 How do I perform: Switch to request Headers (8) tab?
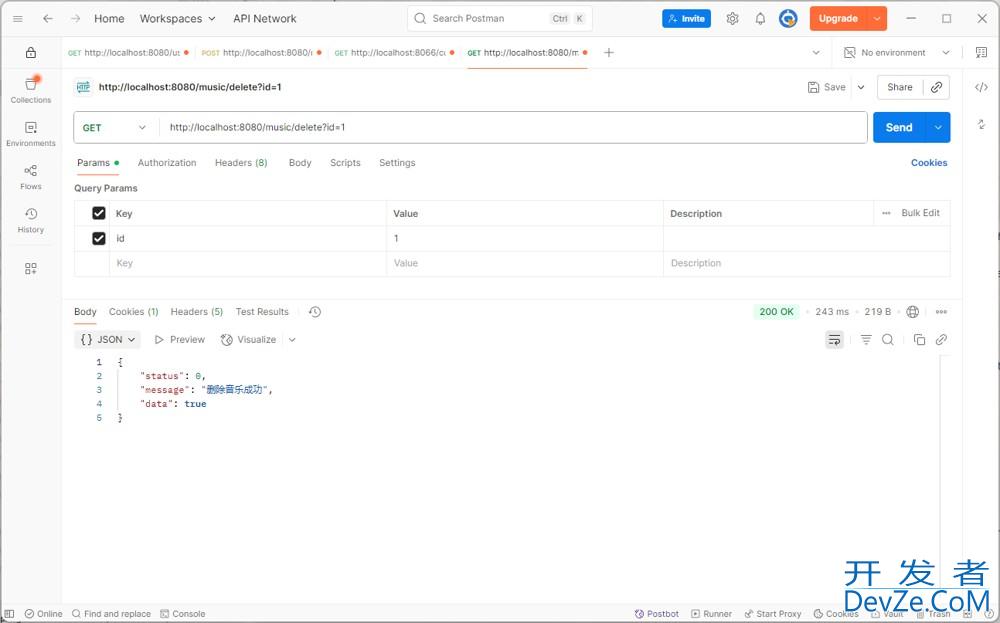pos(241,163)
